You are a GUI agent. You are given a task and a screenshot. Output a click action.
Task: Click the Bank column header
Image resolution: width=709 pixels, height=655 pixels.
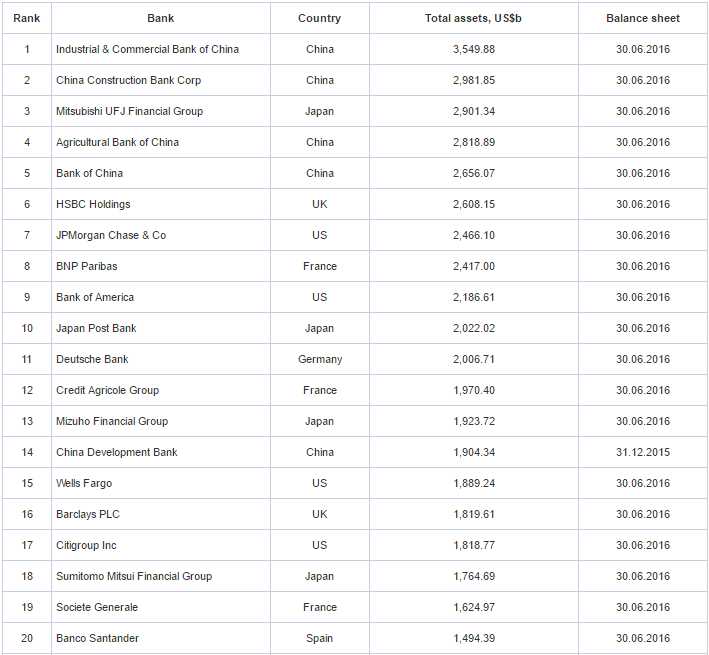[160, 18]
